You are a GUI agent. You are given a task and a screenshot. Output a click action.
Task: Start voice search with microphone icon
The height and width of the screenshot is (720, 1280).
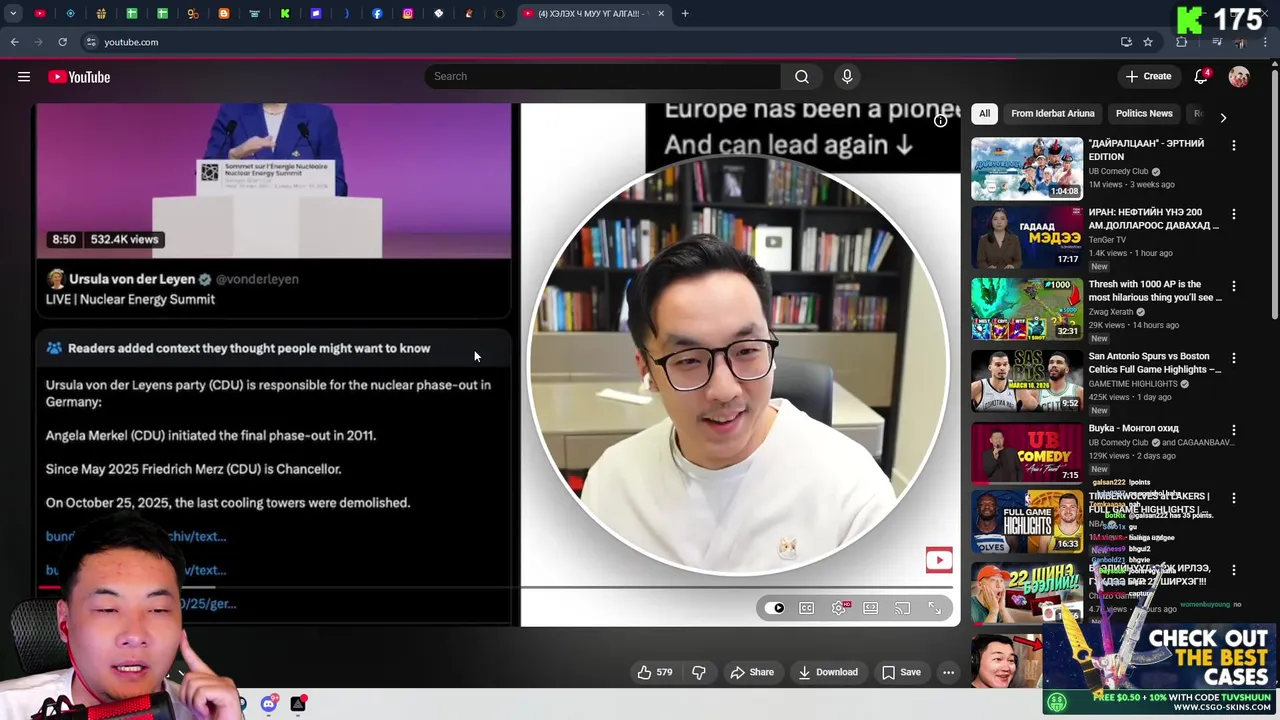point(847,76)
